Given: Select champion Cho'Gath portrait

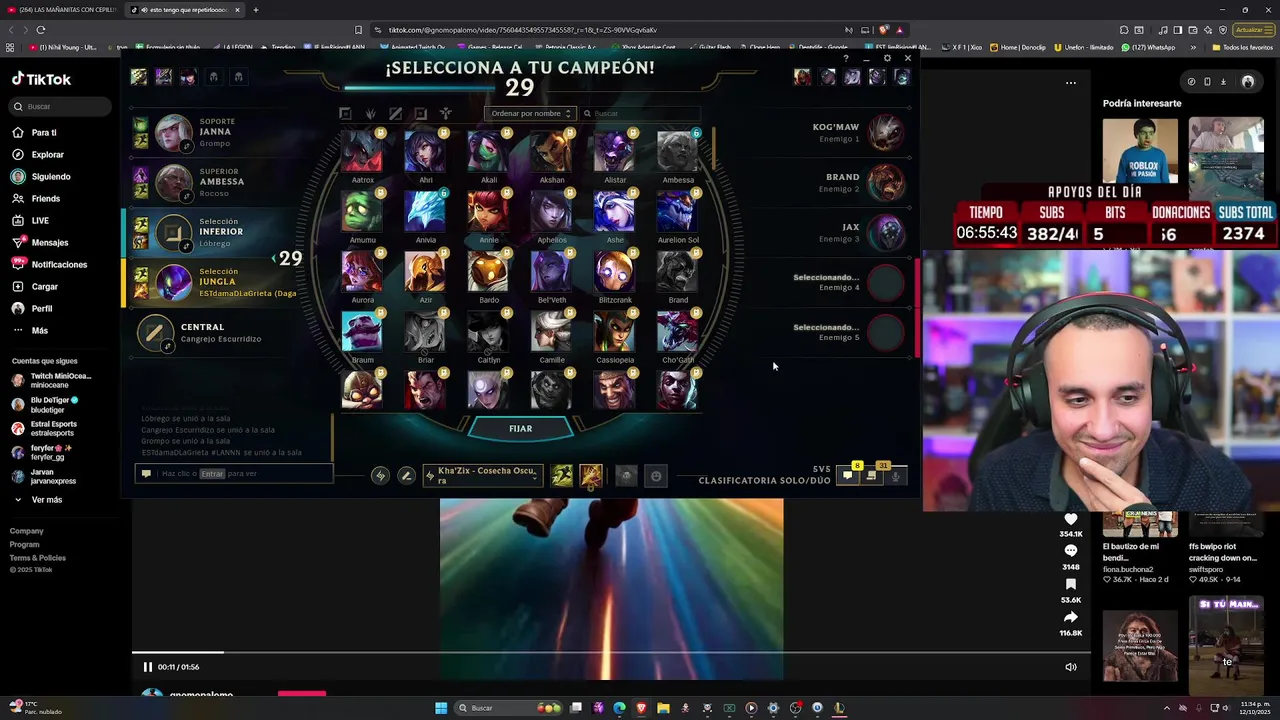Looking at the screenshot, I should click(677, 332).
